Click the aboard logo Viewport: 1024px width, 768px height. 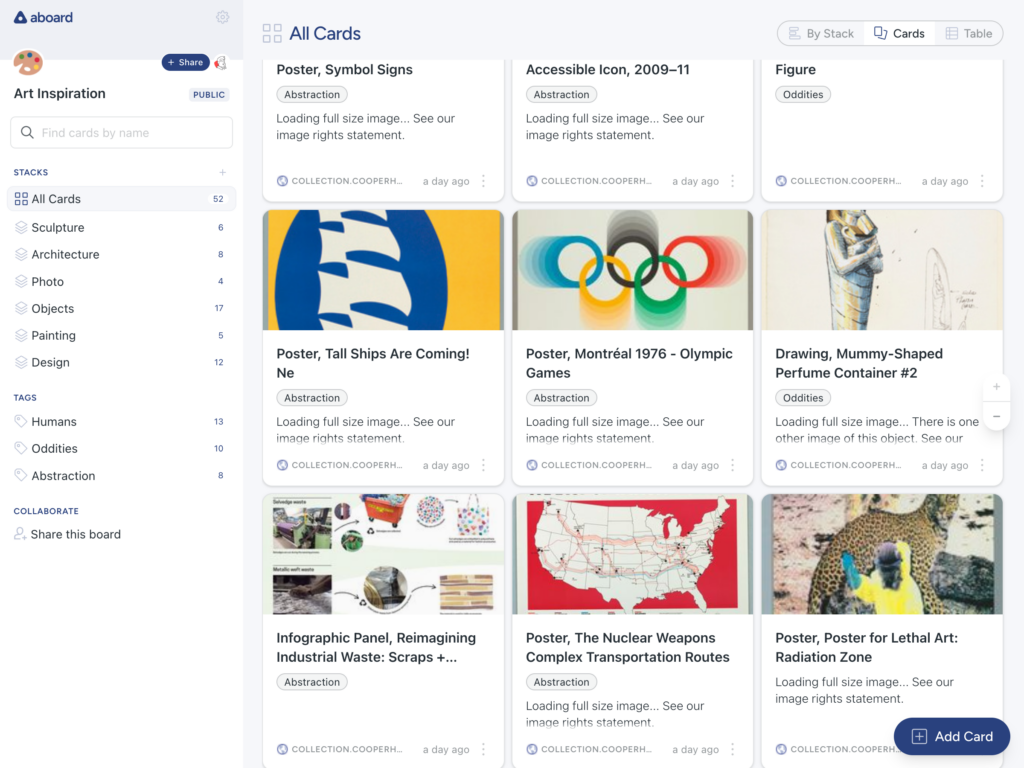coord(43,18)
